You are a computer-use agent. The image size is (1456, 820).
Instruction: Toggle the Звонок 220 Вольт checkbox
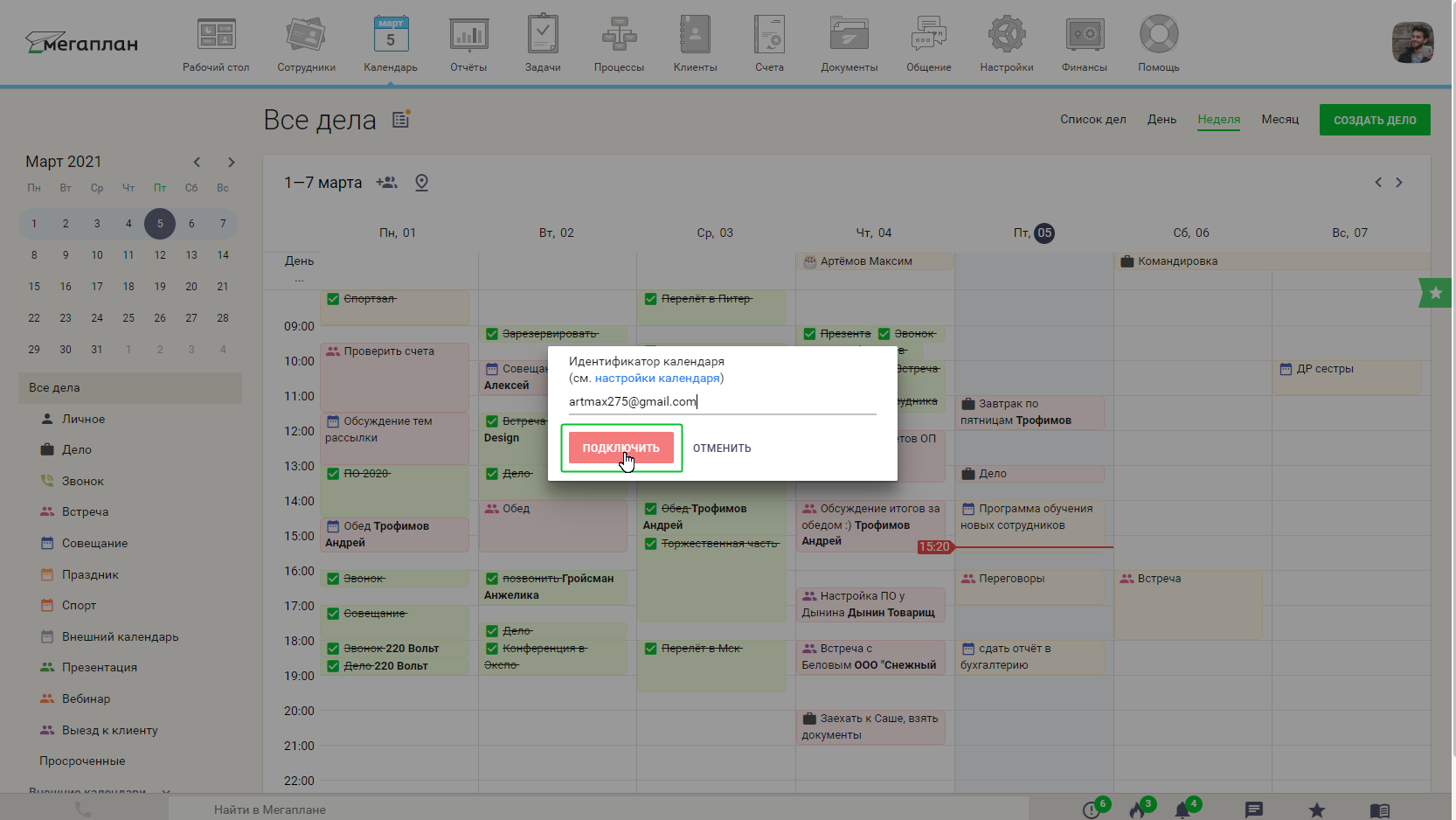pyautogui.click(x=333, y=649)
